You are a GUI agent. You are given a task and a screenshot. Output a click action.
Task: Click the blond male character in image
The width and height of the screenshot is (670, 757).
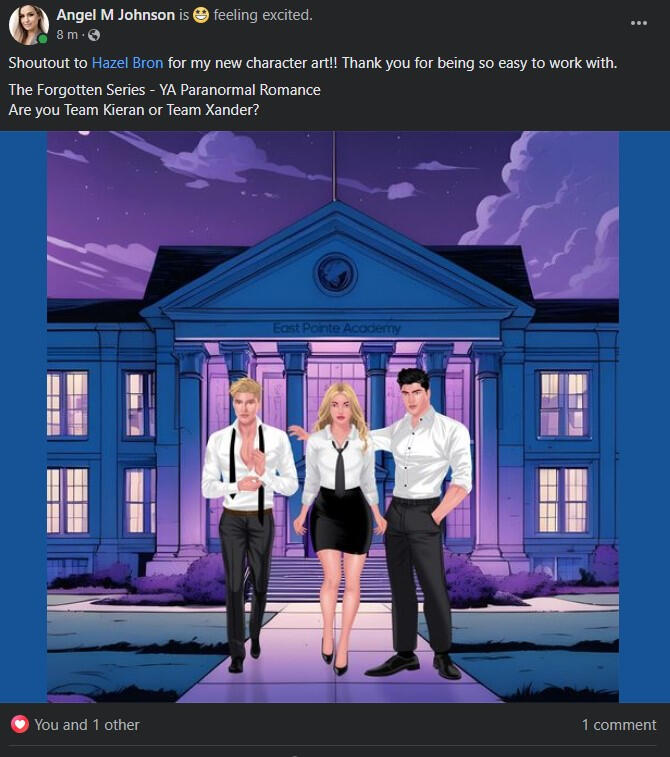point(247,500)
